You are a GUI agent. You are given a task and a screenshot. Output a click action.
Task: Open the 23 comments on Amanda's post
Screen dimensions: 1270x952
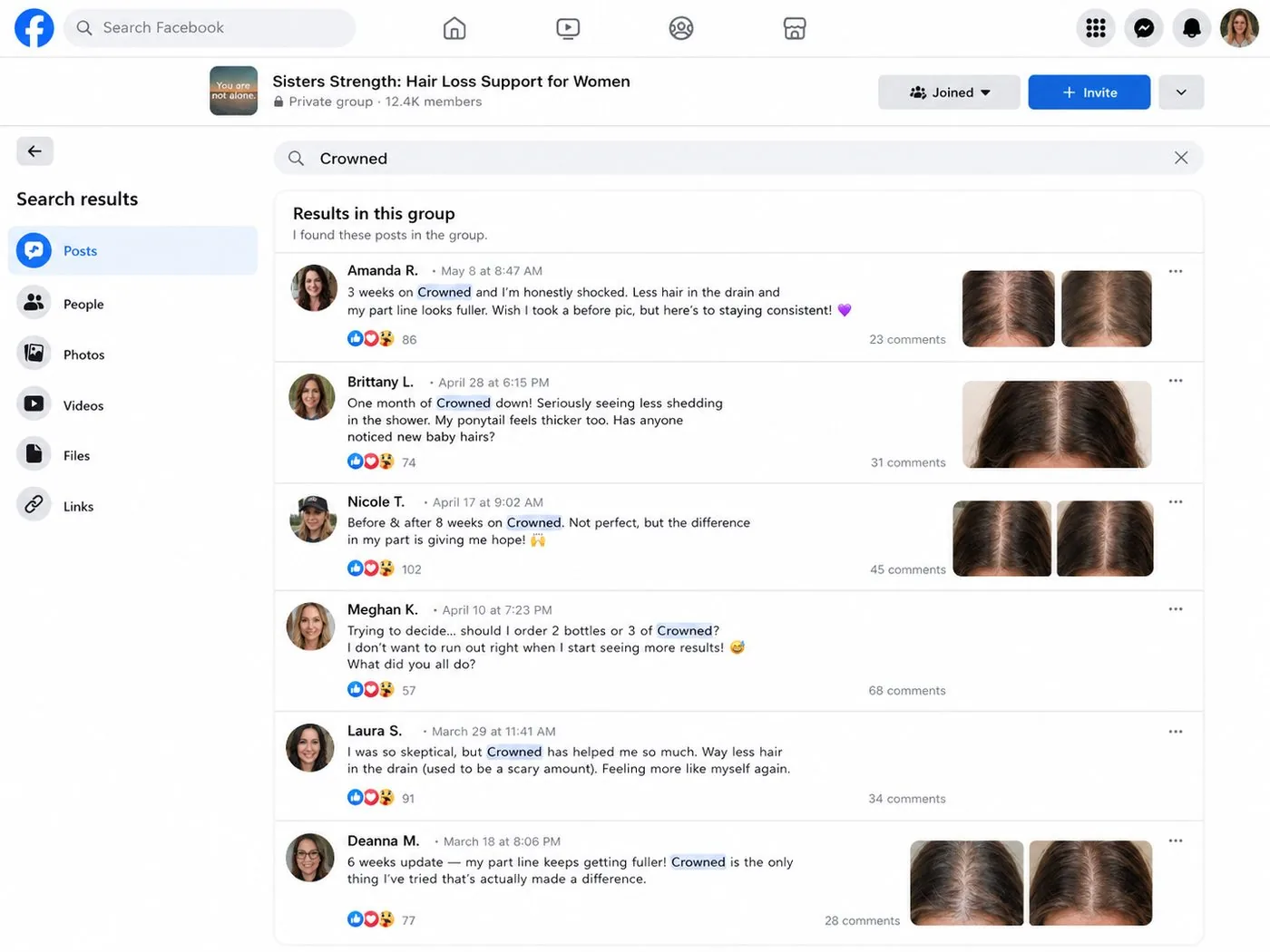(907, 339)
